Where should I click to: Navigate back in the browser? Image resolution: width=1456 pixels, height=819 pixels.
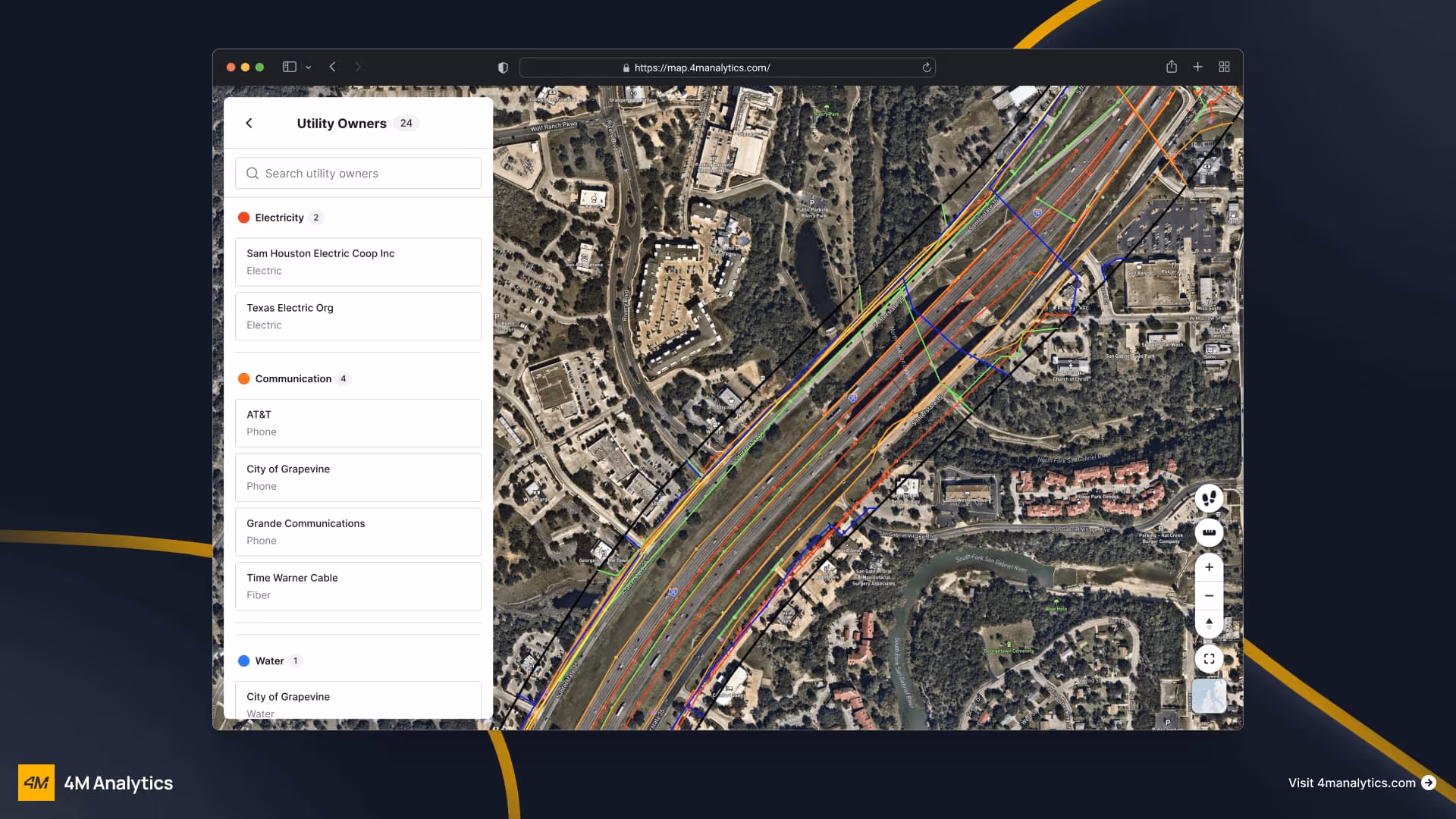(x=332, y=67)
